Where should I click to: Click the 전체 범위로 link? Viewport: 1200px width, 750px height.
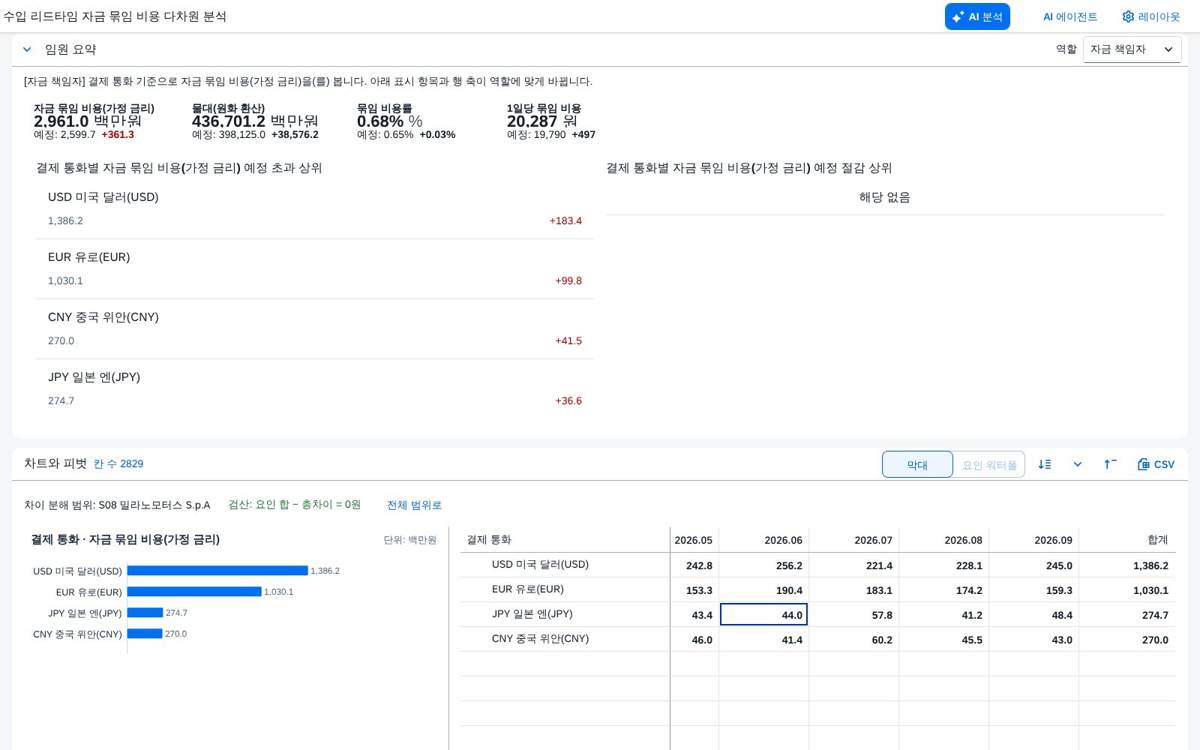click(414, 505)
